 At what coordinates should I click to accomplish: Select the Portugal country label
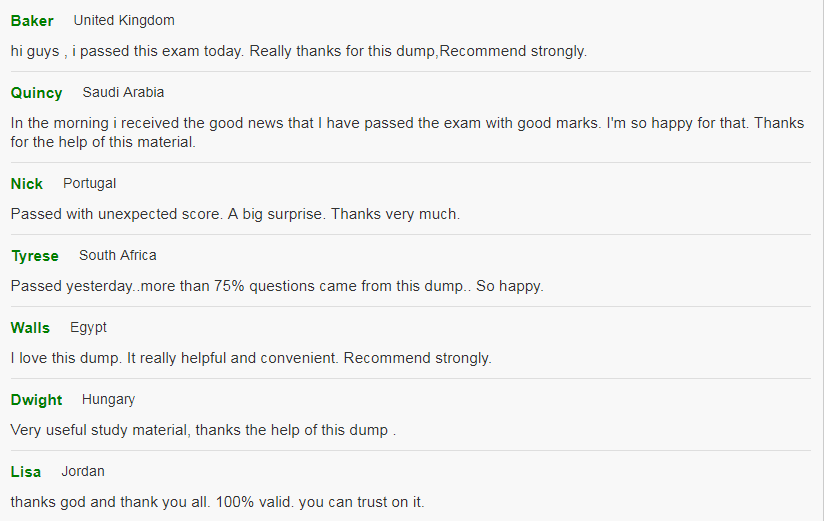click(x=89, y=183)
